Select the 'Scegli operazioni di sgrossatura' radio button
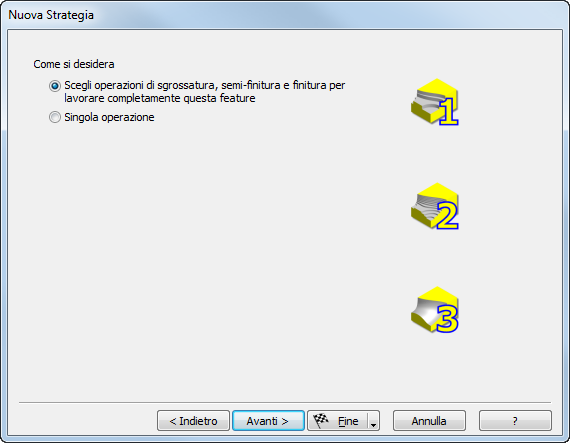The image size is (570, 443). 55,86
